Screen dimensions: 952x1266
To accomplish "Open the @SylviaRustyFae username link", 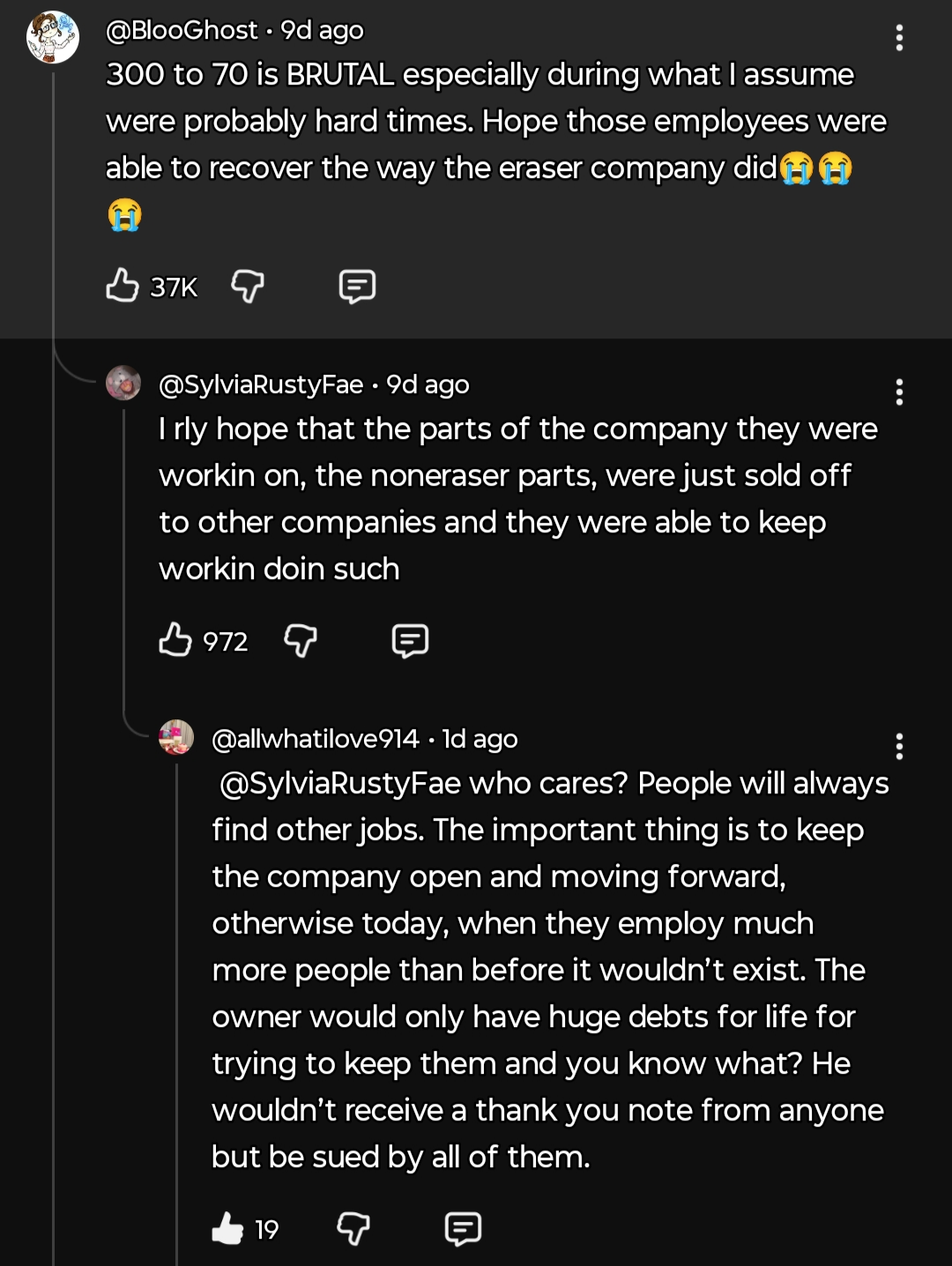I will [261, 385].
